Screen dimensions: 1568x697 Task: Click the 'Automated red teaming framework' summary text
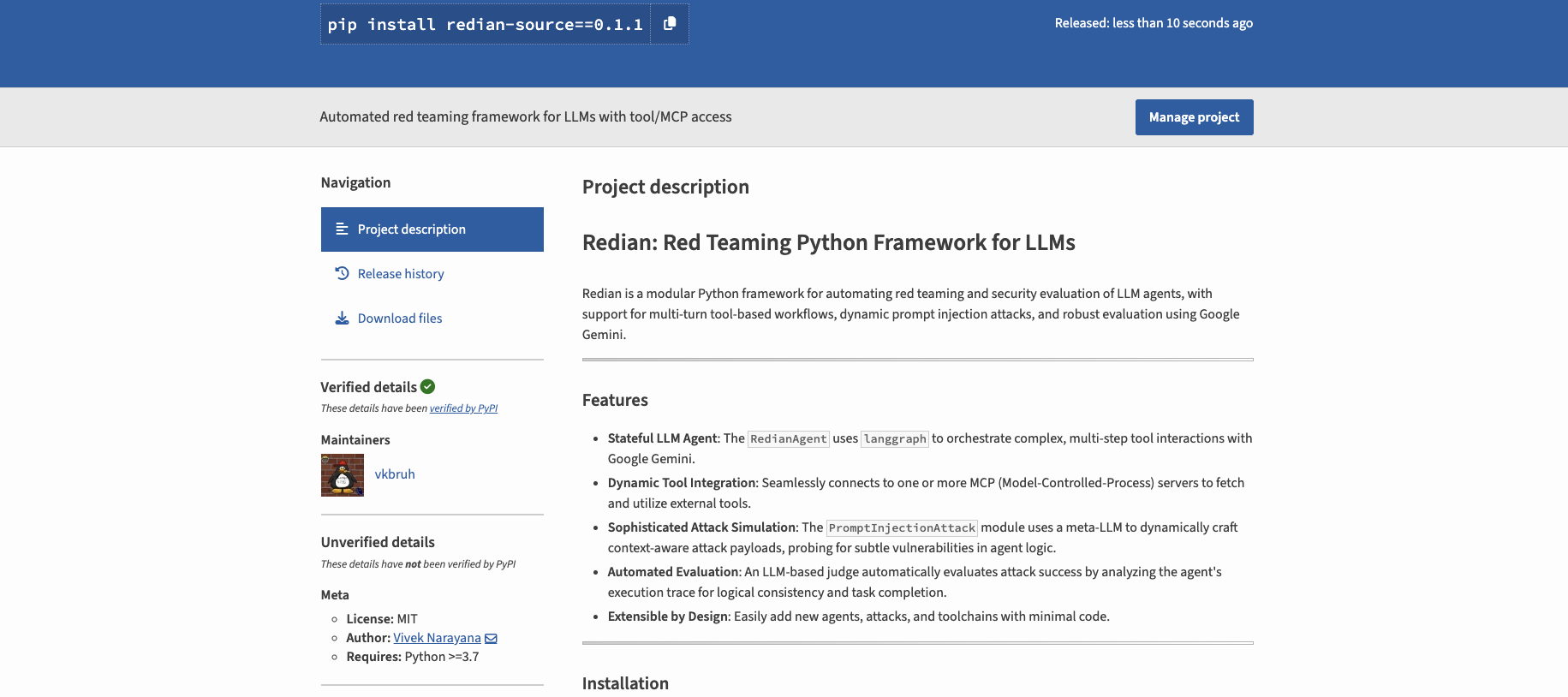(526, 116)
